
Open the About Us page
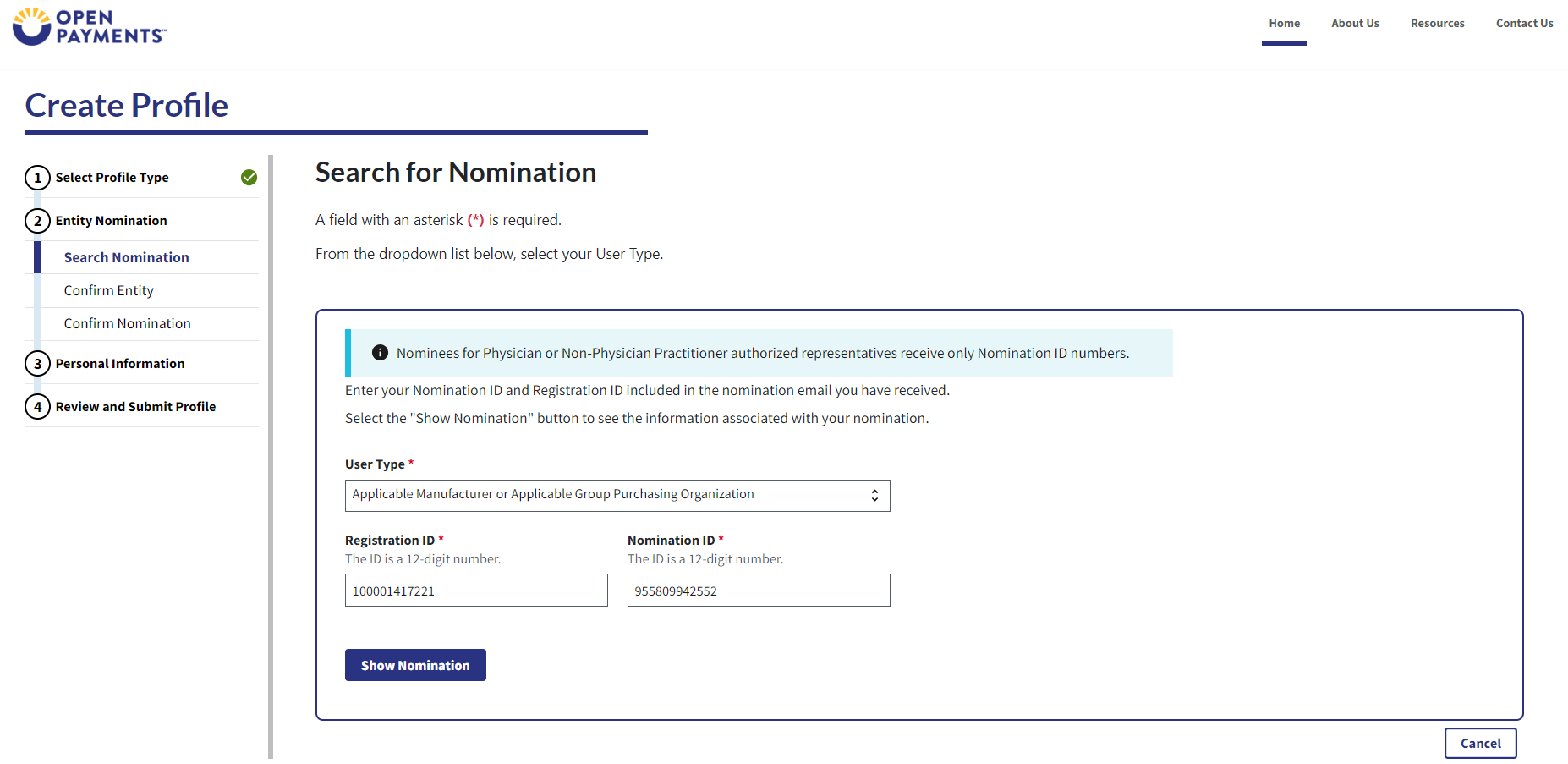point(1355,24)
